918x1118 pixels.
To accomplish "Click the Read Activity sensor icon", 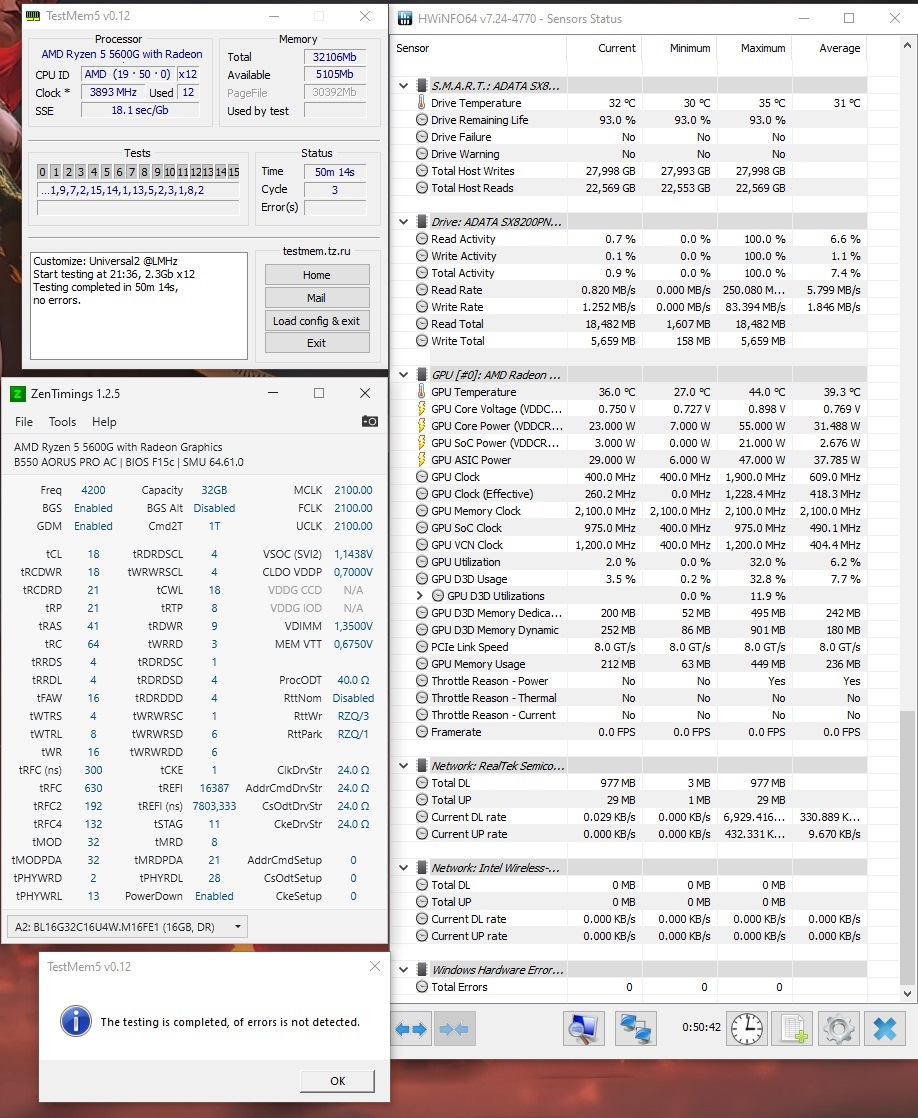I will [x=422, y=239].
